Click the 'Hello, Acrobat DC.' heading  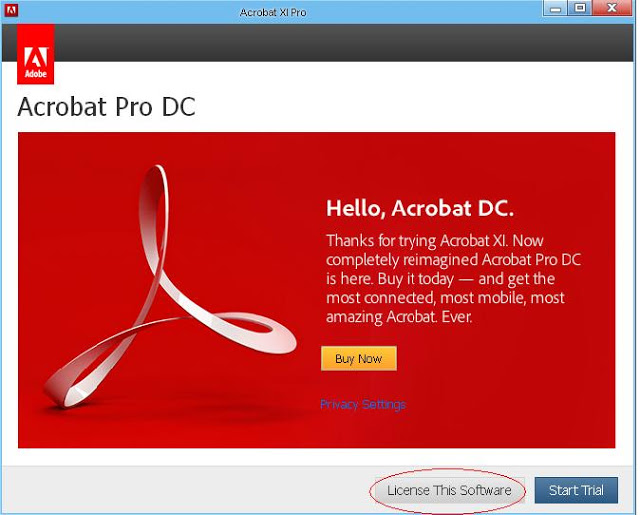click(420, 208)
